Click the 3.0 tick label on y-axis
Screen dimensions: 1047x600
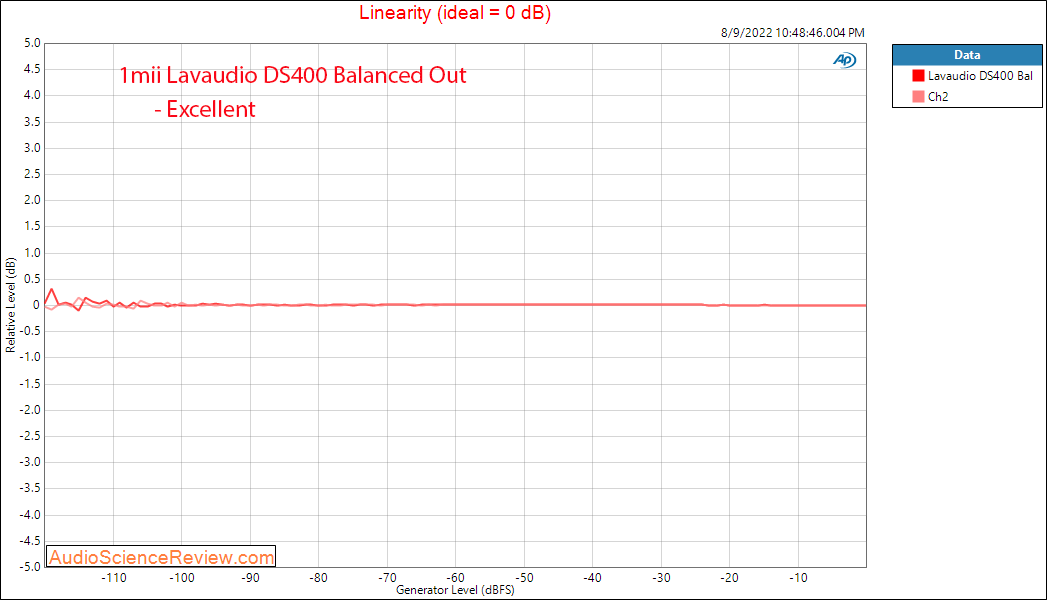click(x=32, y=148)
